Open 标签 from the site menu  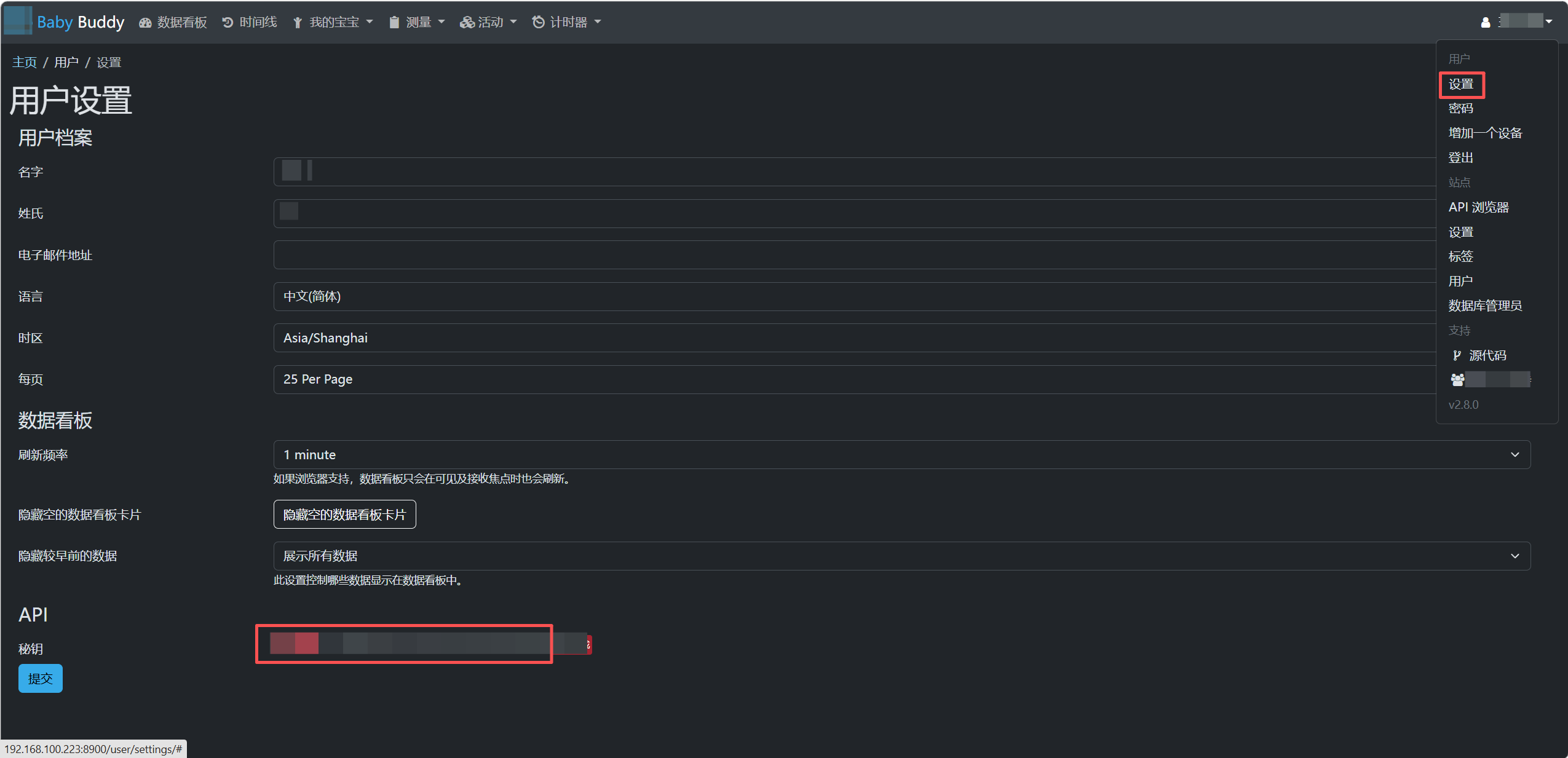(x=1460, y=256)
